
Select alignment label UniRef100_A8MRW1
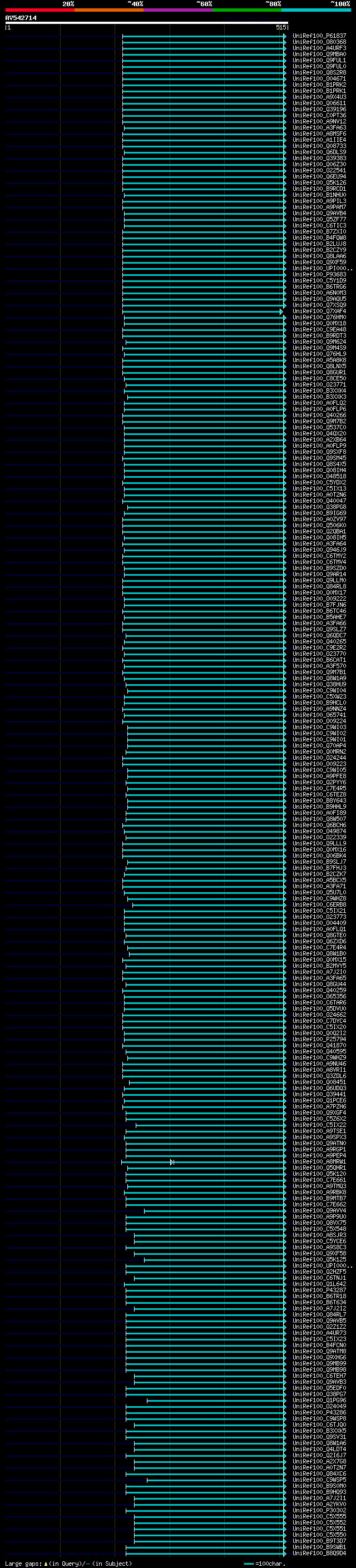coord(319,1161)
